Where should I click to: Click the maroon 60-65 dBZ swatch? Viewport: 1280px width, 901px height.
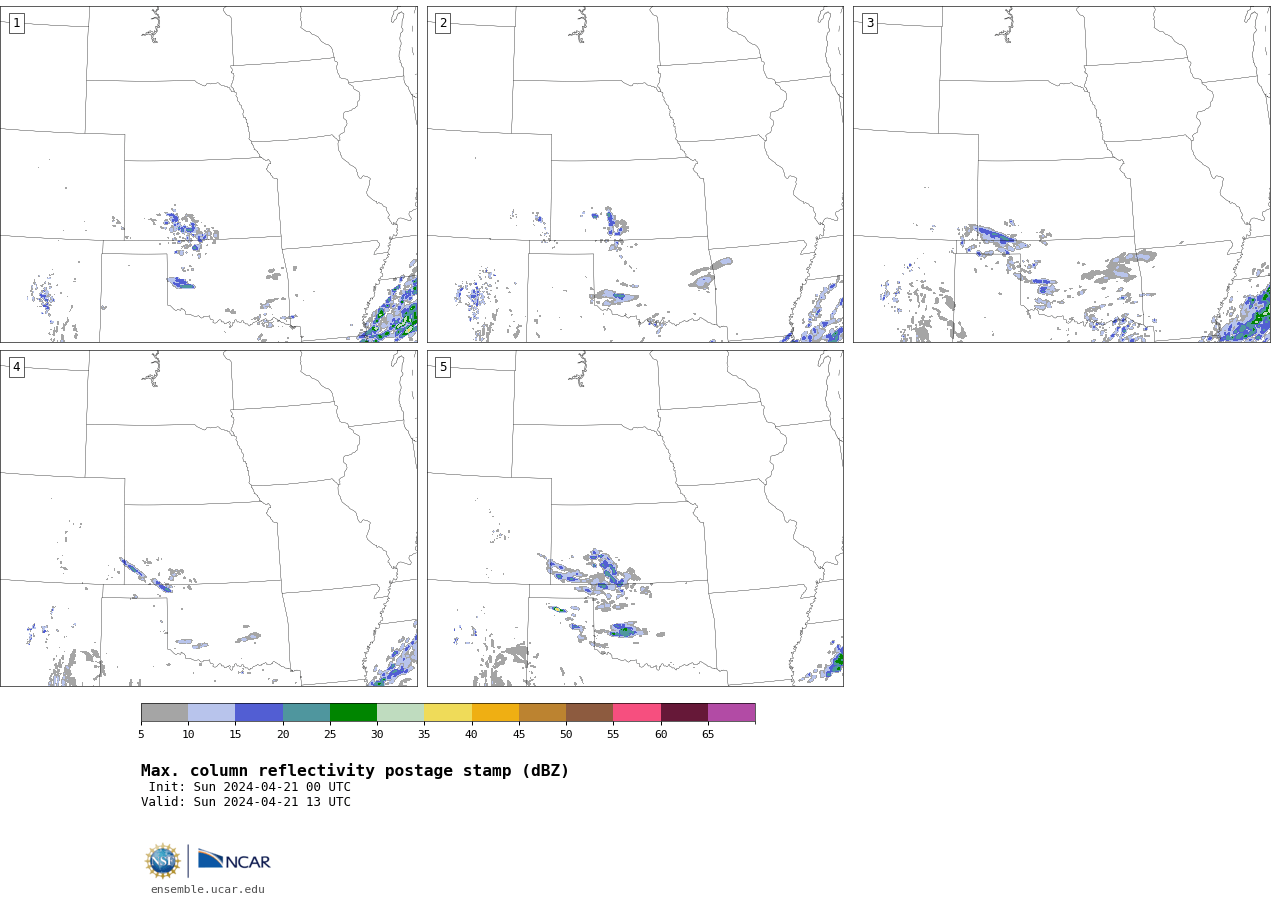point(684,712)
